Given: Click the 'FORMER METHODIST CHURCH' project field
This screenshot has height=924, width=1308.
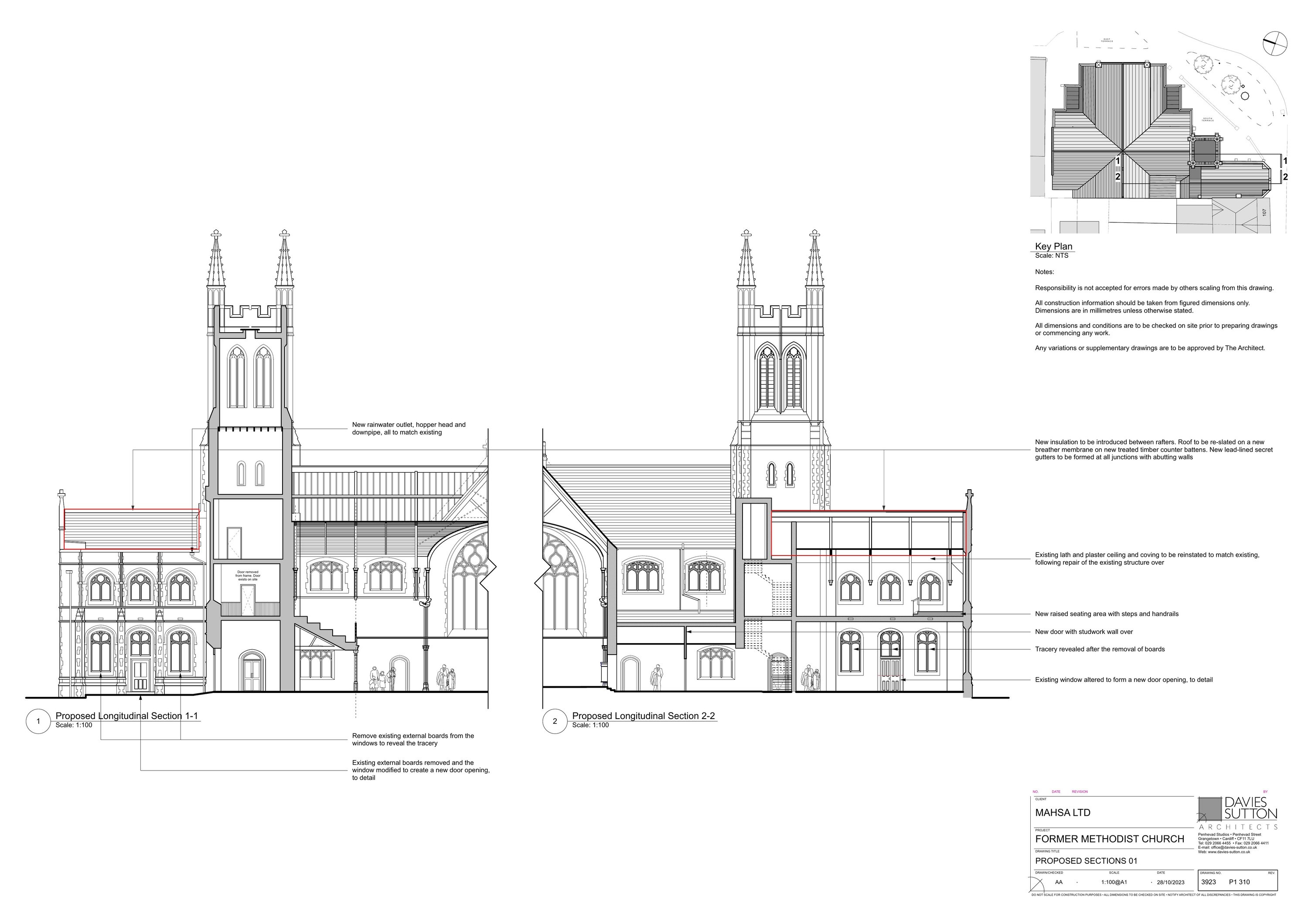Looking at the screenshot, I should point(1109,839).
